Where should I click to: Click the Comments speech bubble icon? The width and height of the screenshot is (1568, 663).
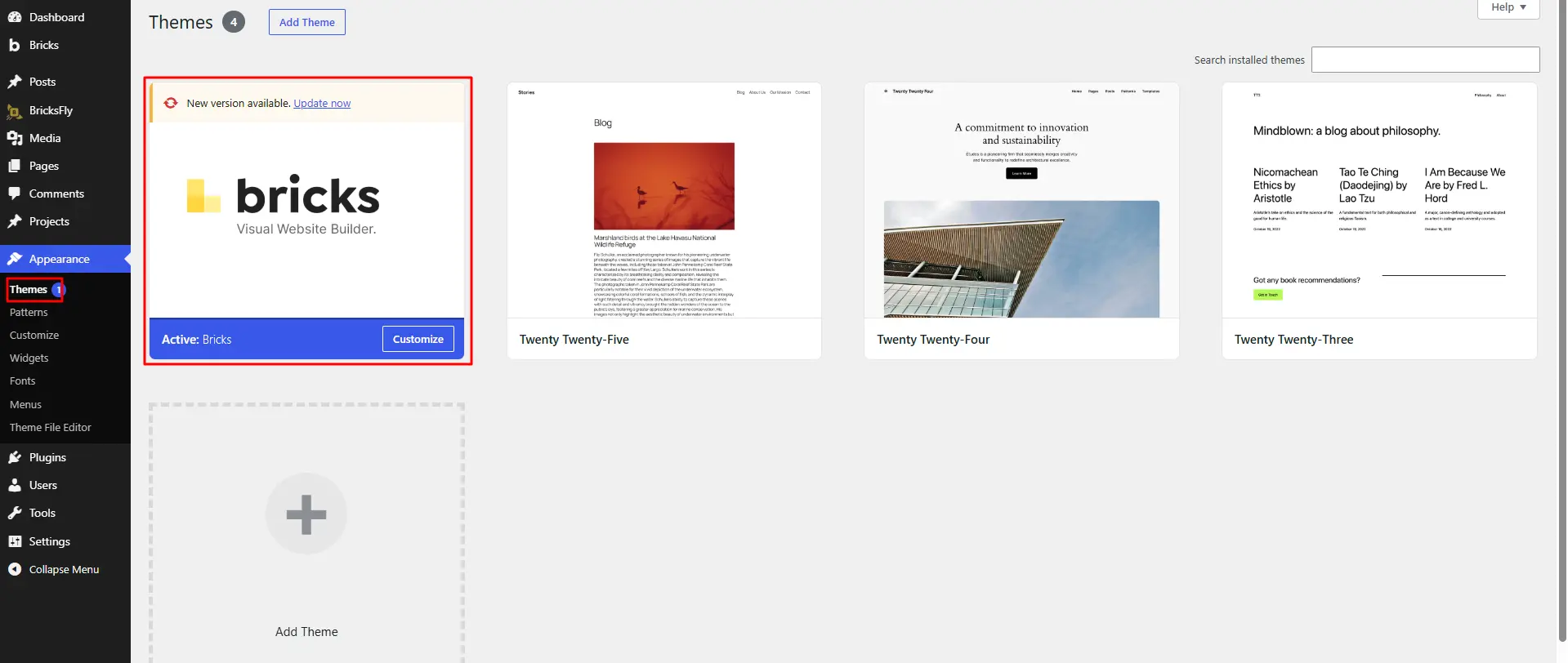15,194
